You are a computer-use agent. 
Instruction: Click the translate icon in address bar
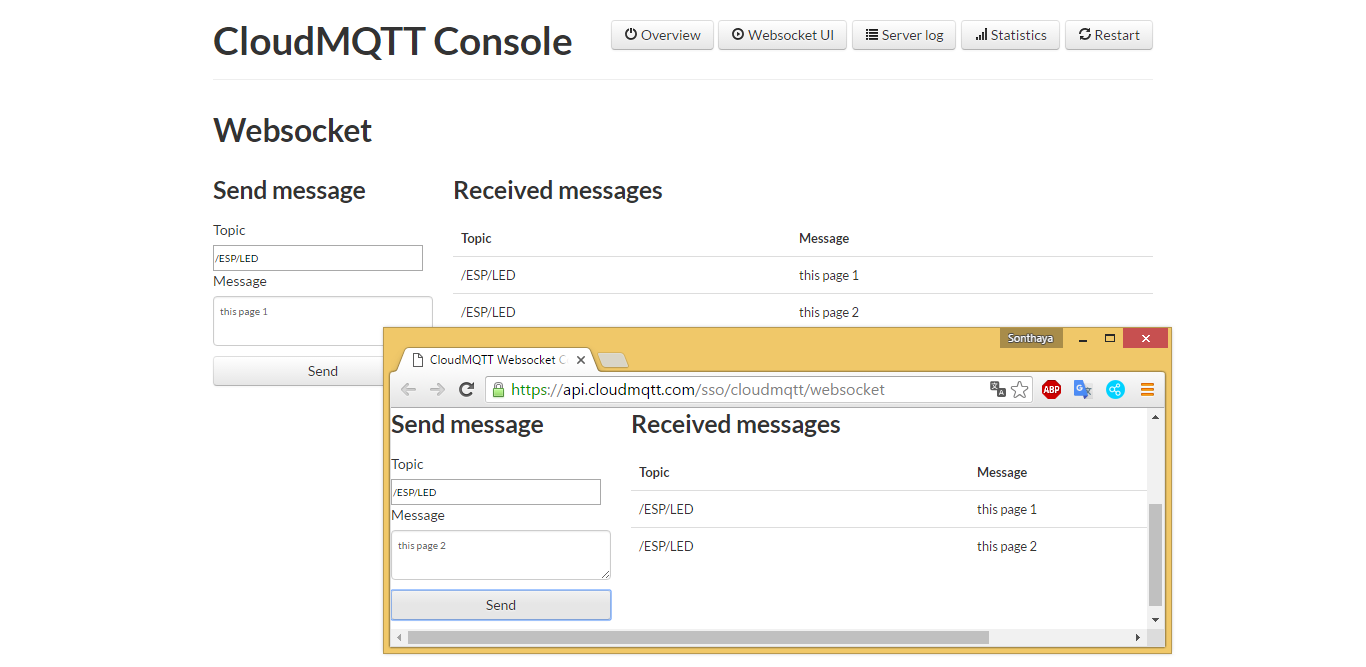click(x=997, y=390)
